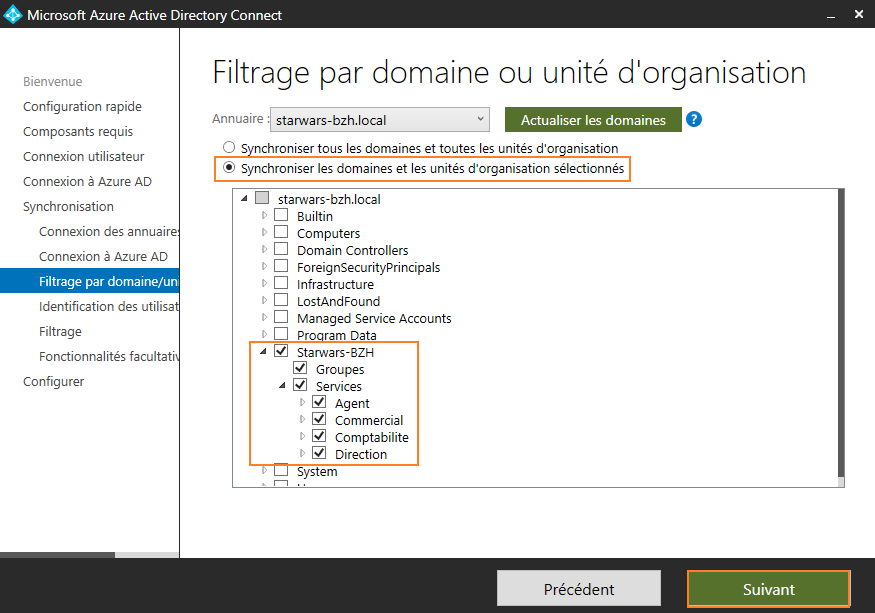Check the Infrastructure checkbox

tap(281, 283)
